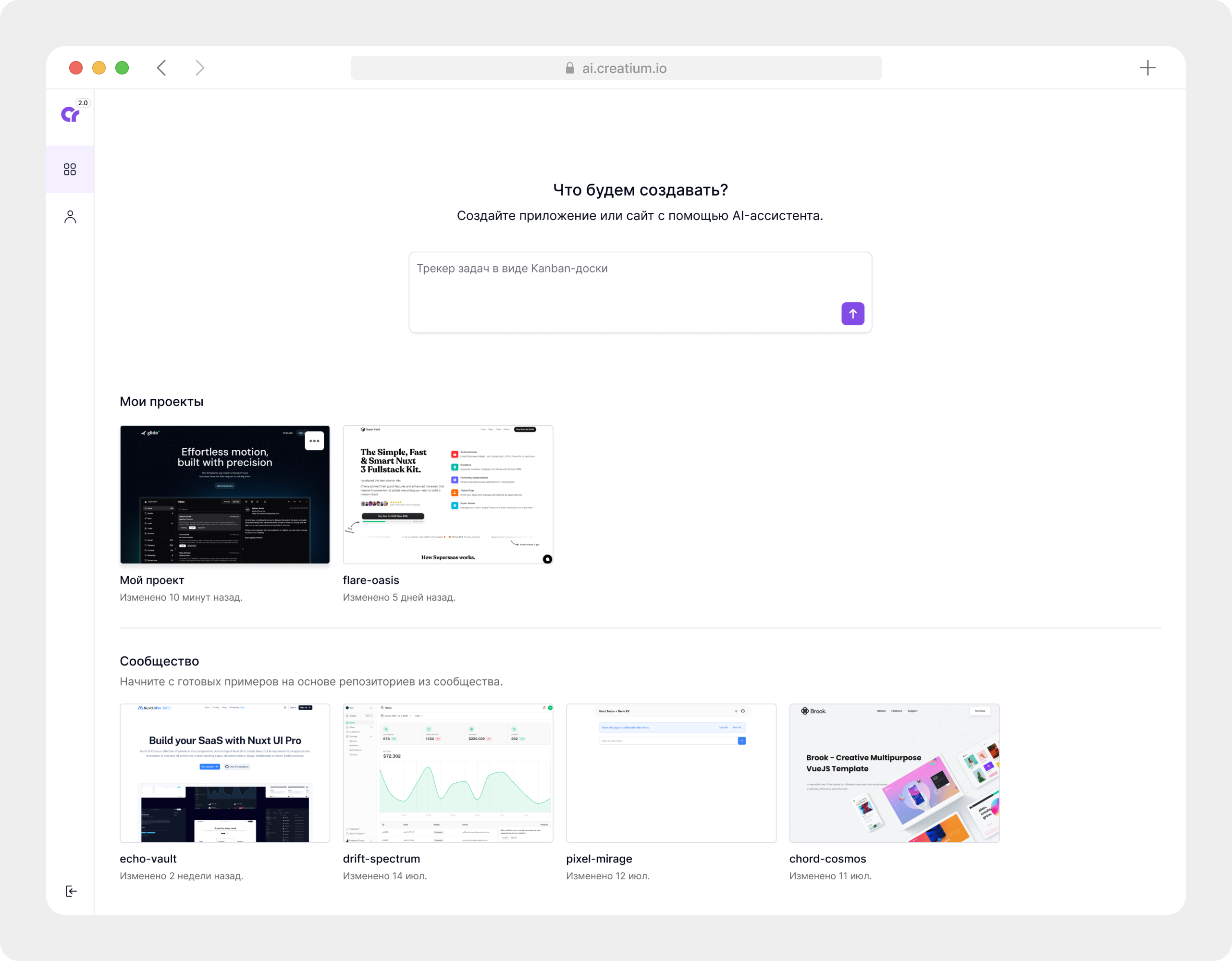Open pixel-mirage community thumbnail
This screenshot has width=1232, height=961.
point(671,773)
